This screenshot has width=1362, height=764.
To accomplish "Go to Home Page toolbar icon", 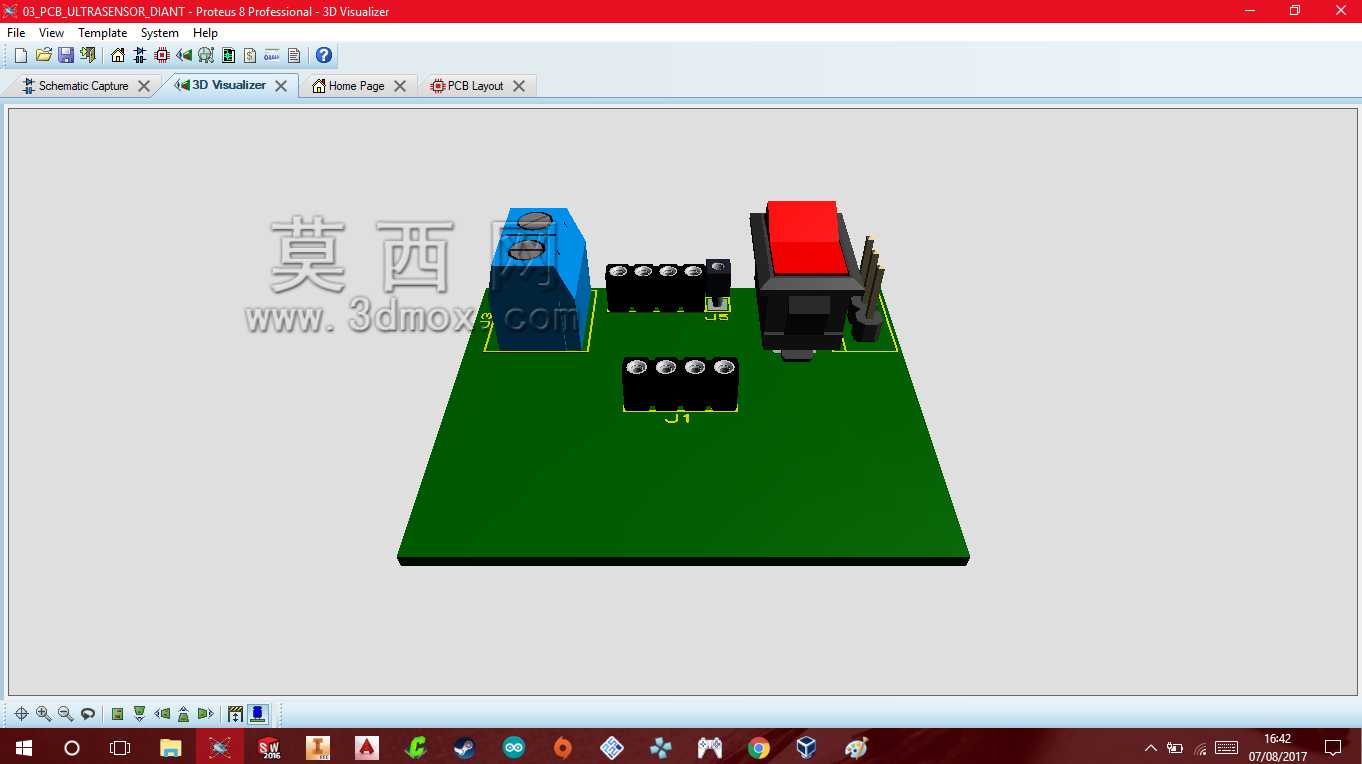I will pyautogui.click(x=118, y=55).
